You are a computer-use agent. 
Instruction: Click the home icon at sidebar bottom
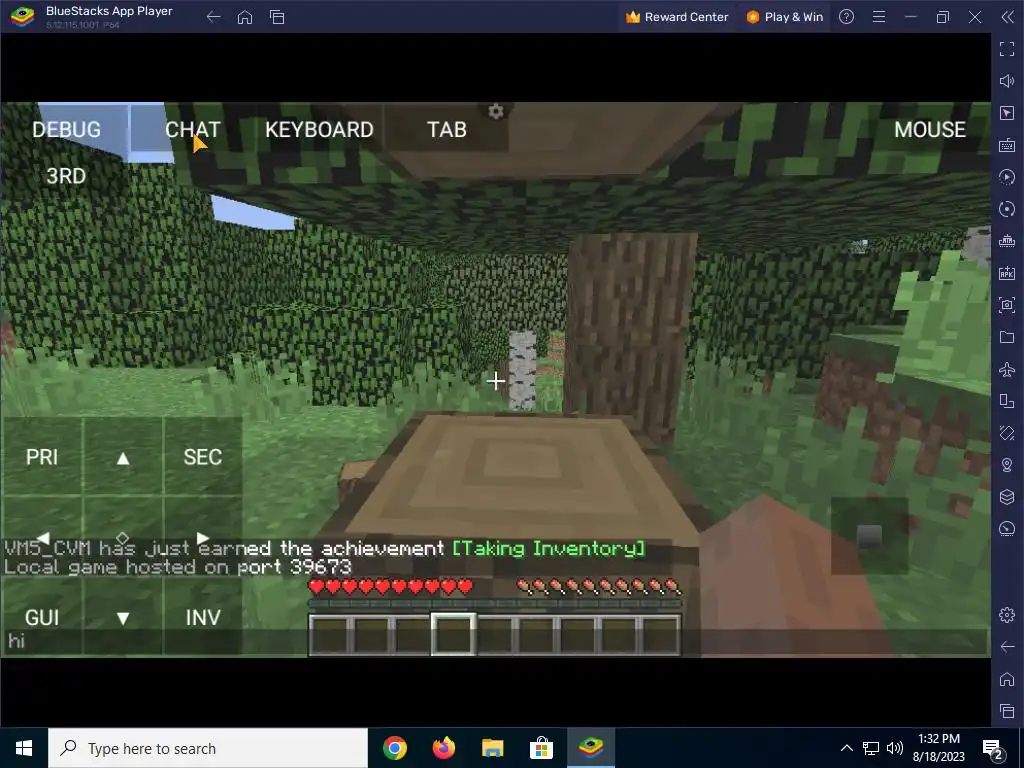pos(1006,679)
